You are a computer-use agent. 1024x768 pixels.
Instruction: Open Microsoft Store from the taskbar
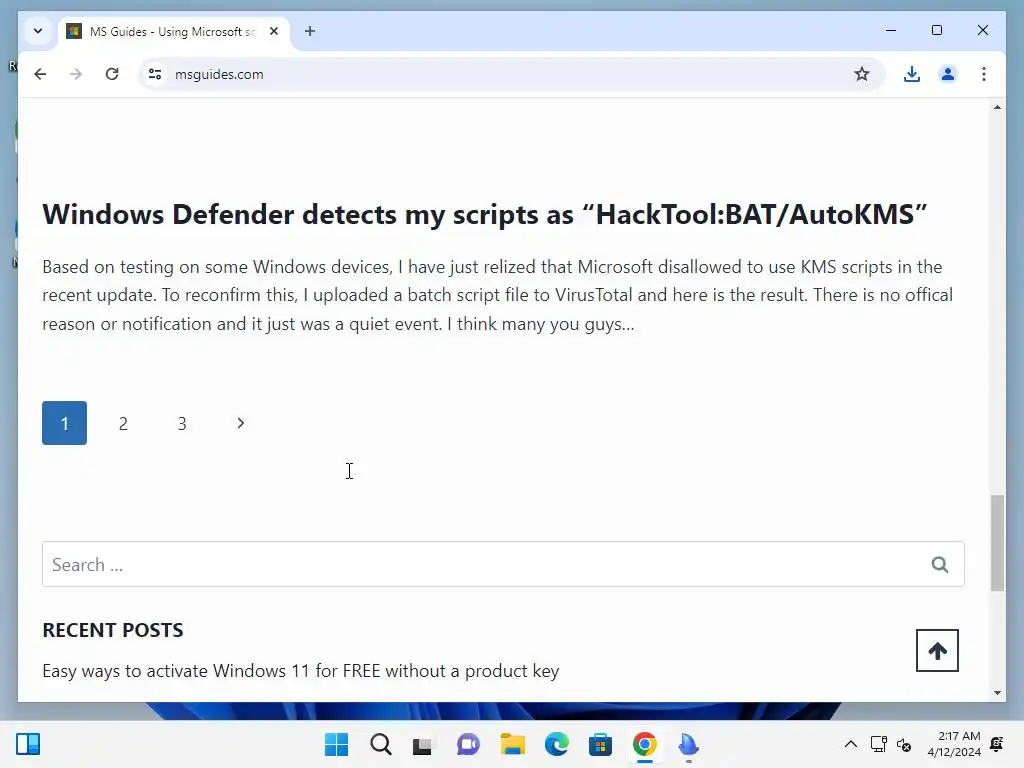tap(600, 744)
